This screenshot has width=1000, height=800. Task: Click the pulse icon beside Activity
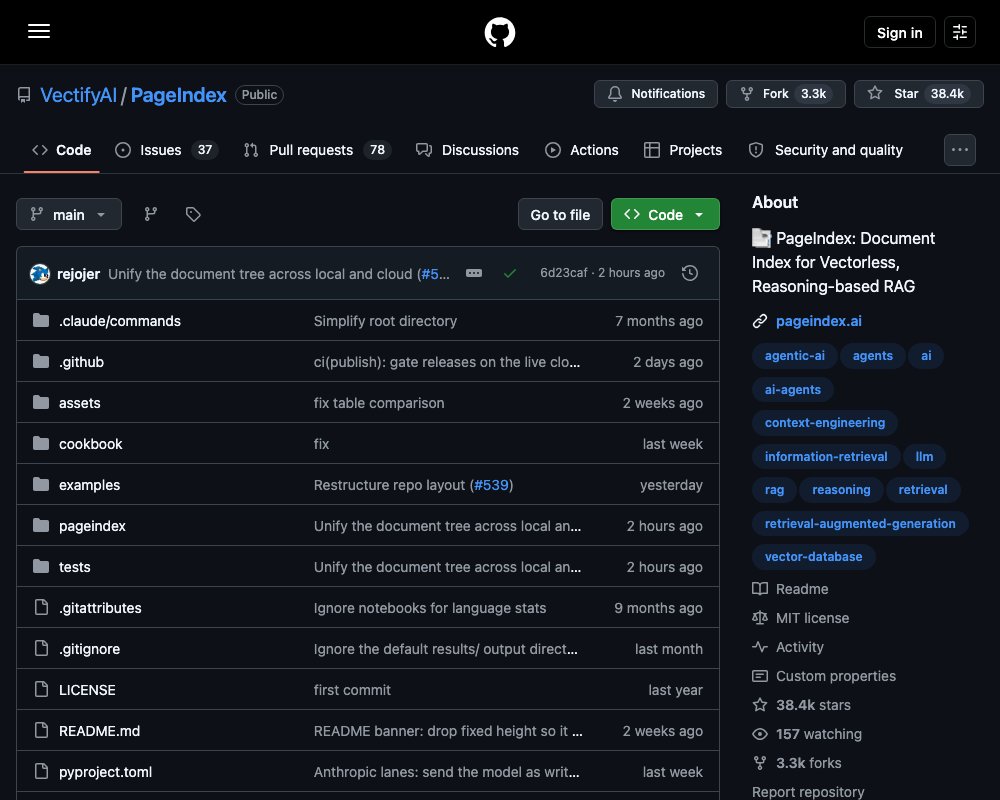(760, 647)
